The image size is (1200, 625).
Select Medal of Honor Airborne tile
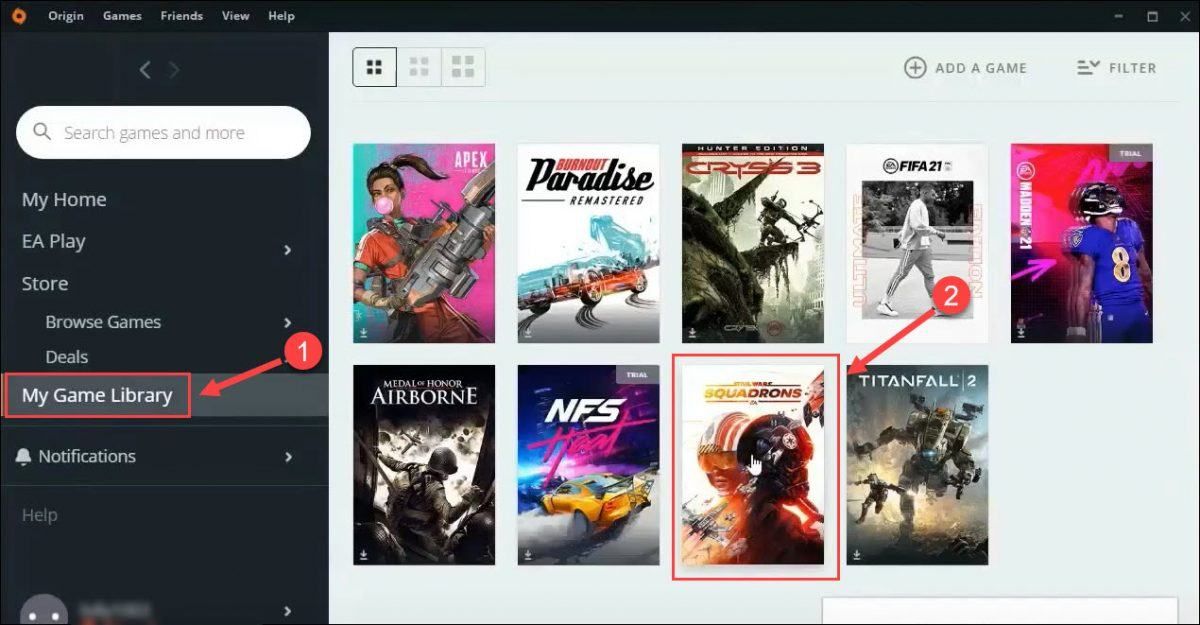pyautogui.click(x=424, y=465)
